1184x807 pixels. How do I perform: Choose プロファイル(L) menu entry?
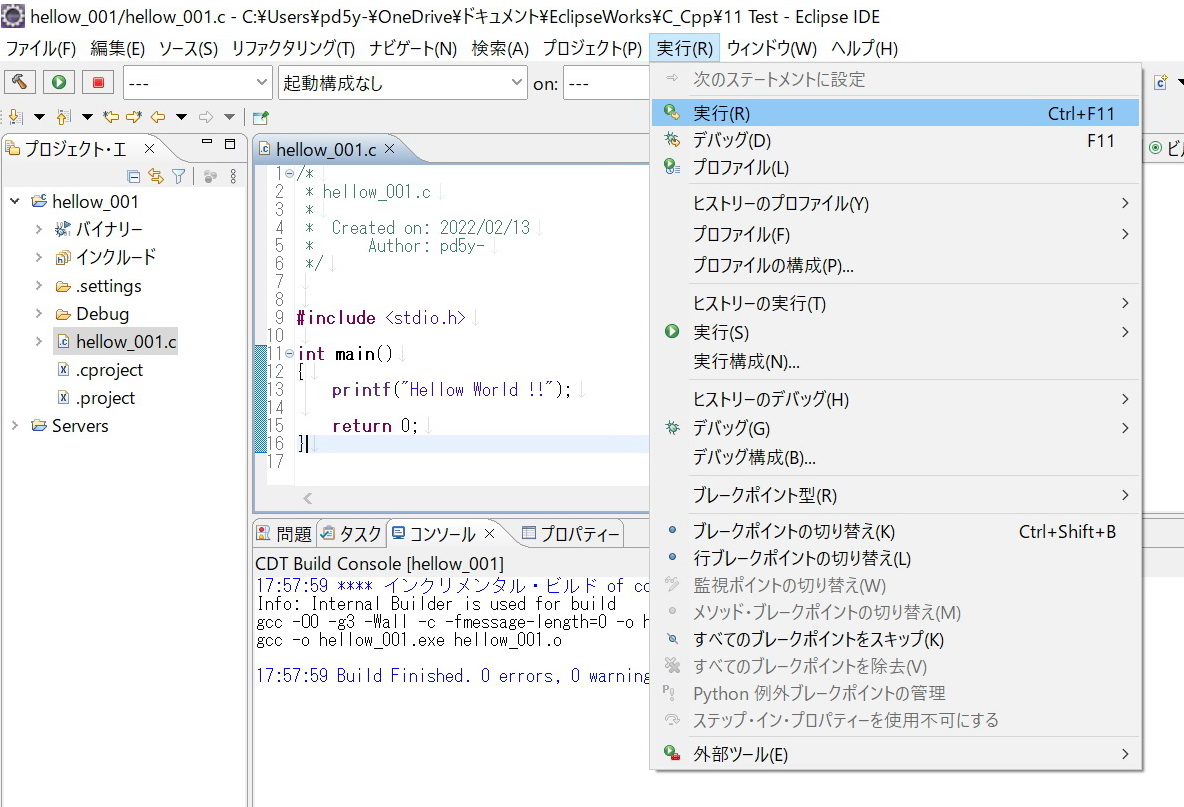click(x=896, y=168)
